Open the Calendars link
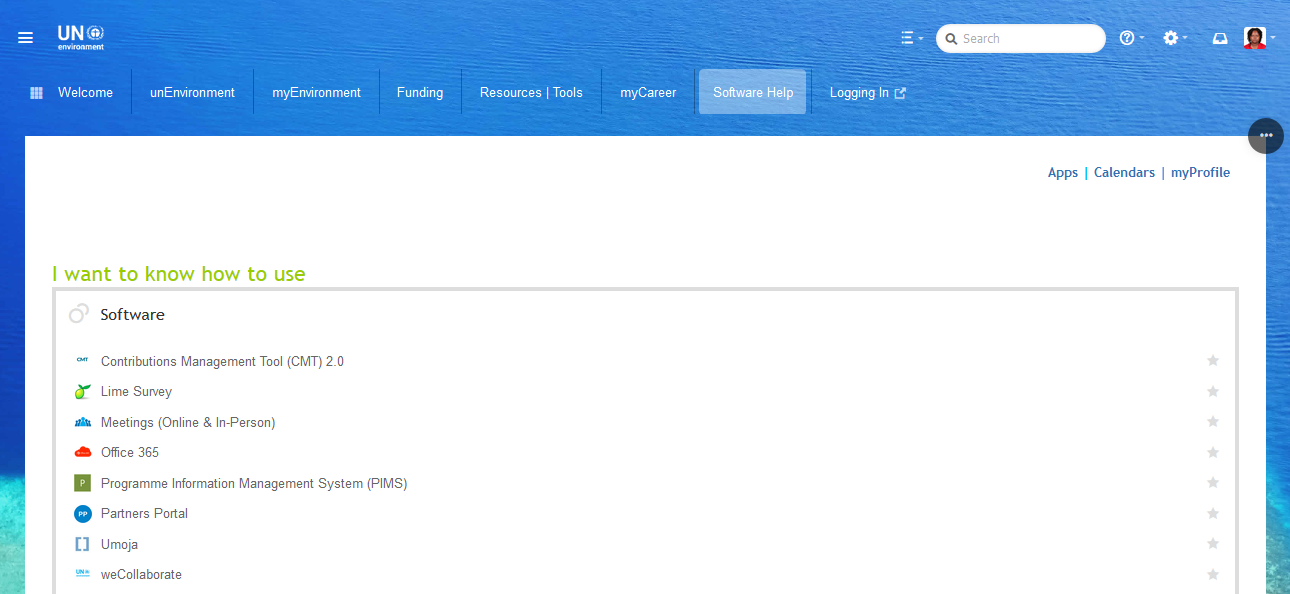1290x594 pixels. tap(1124, 173)
